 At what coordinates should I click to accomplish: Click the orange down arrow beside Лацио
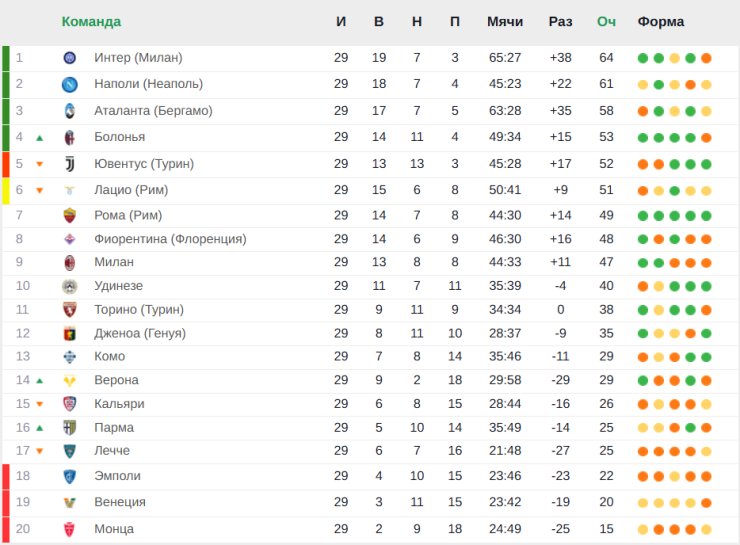tap(40, 191)
